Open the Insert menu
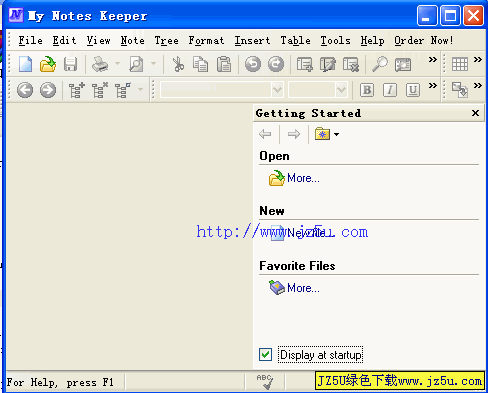 pos(252,40)
